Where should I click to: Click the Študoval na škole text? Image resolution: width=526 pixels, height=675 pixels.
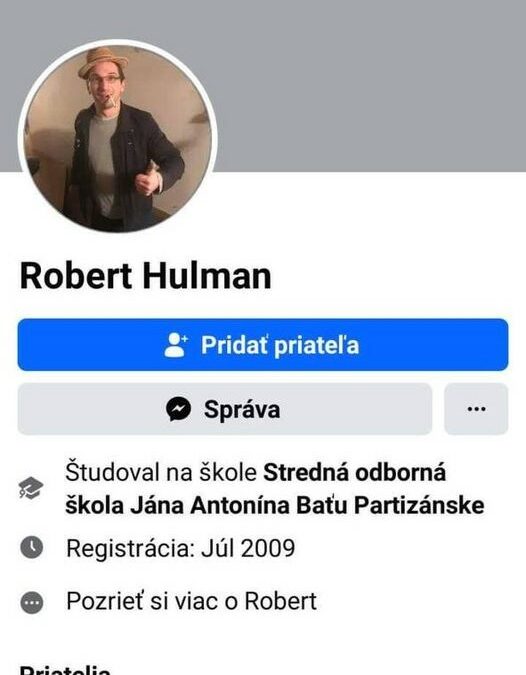tap(161, 473)
